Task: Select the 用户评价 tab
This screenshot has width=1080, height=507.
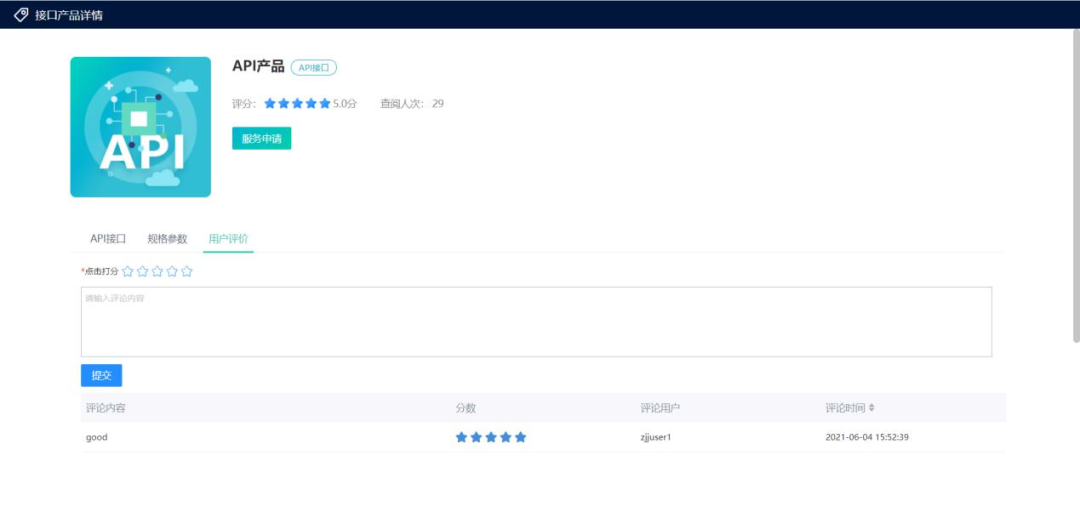Action: pos(228,239)
